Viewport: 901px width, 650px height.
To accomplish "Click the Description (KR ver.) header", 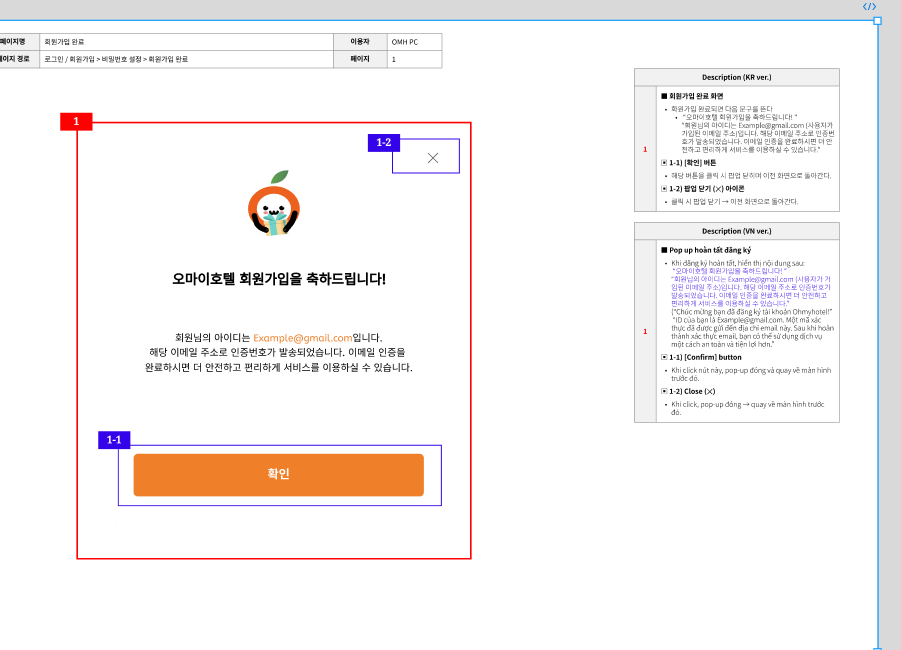I will point(737,78).
